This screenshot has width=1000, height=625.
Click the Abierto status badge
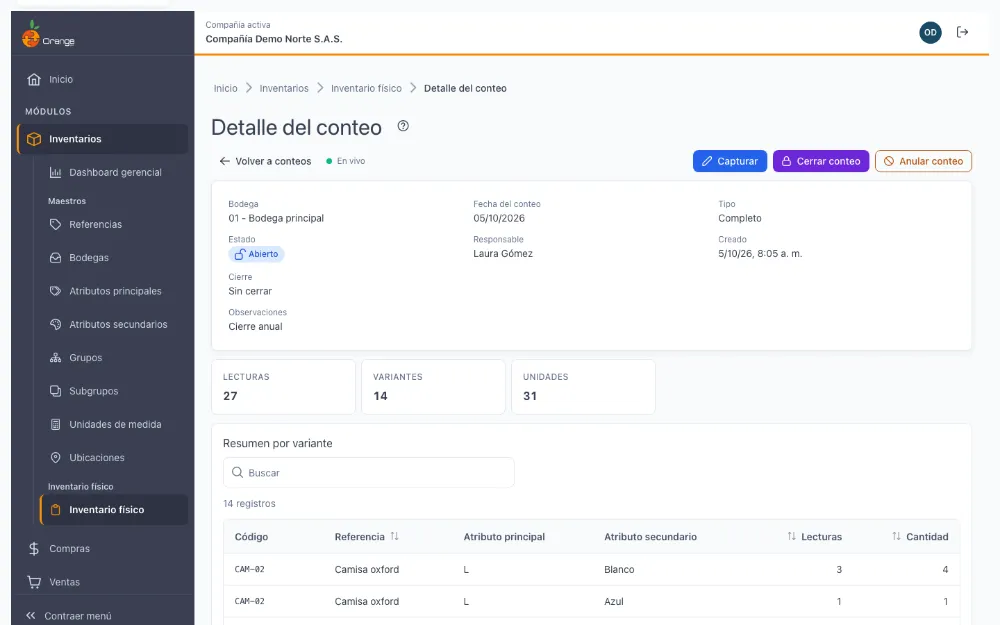tap(256, 254)
